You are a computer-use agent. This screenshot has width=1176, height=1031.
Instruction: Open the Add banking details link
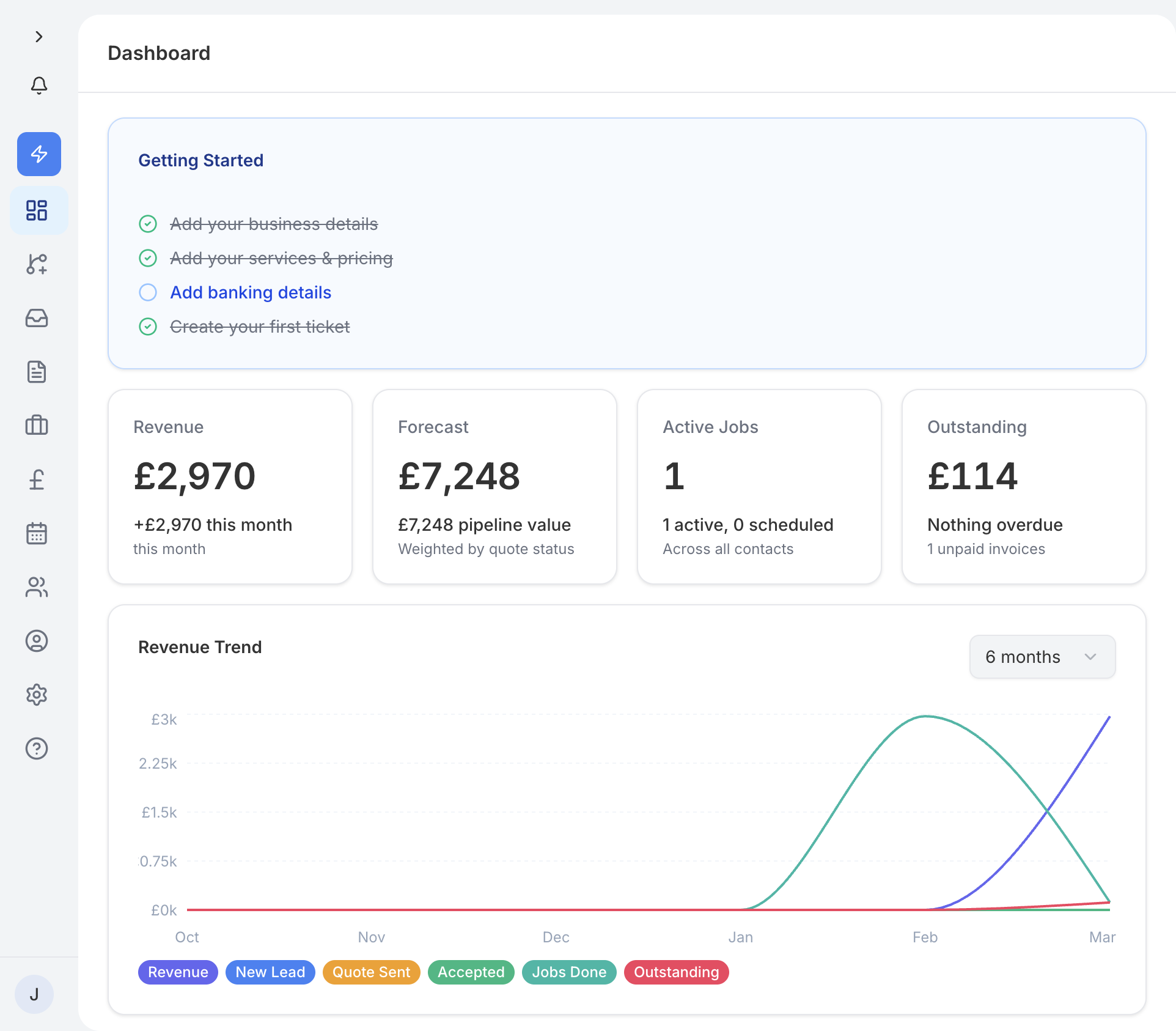coord(250,292)
